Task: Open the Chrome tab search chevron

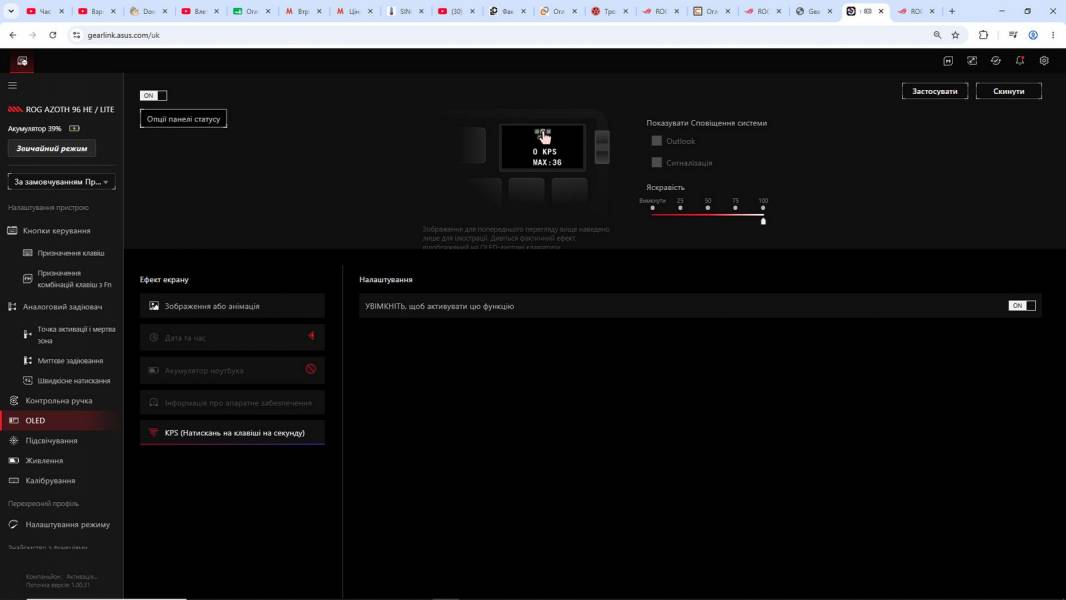Action: [10, 11]
